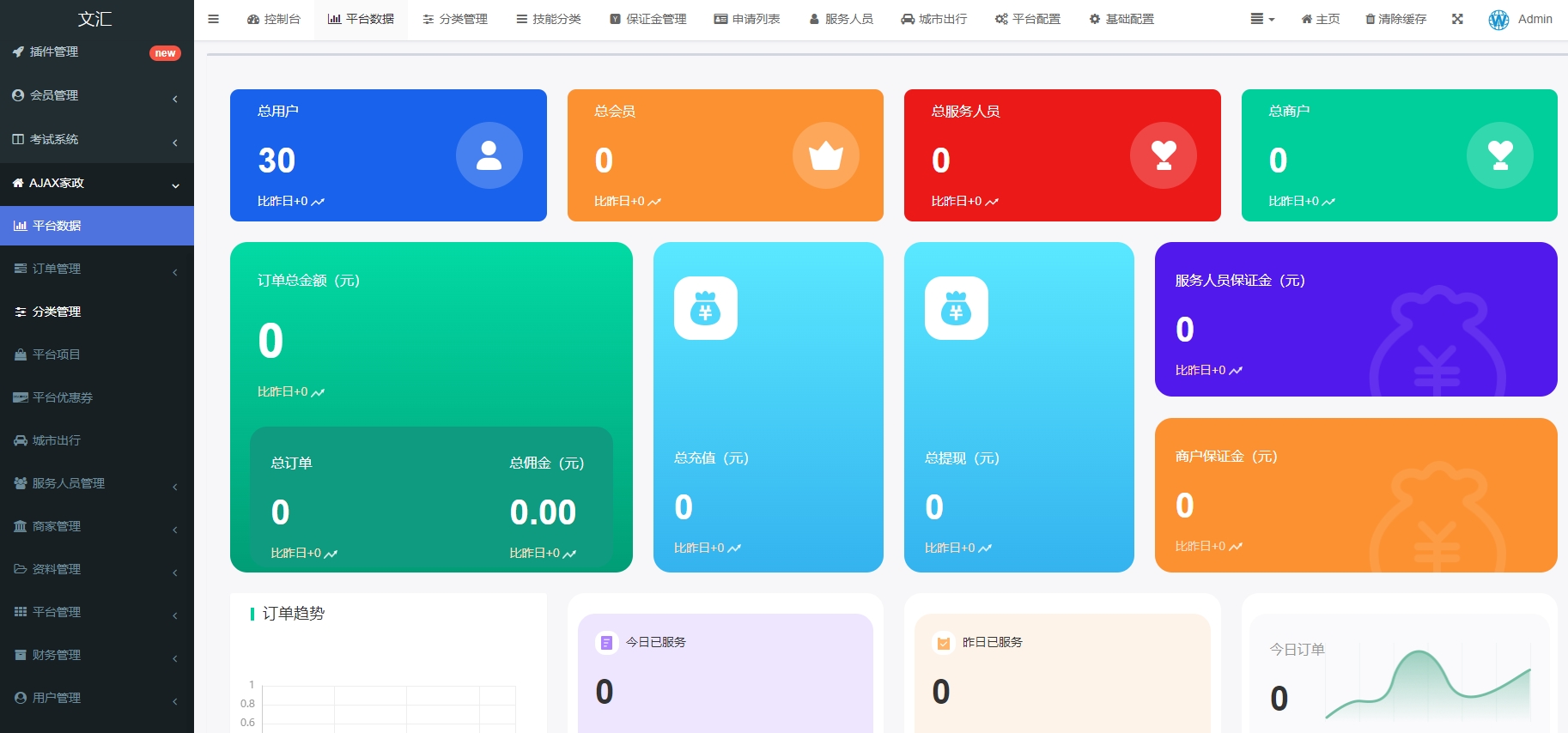Toggle the sidebar with the hamburger icon
Screen dimensions: 1568x733
click(x=214, y=19)
